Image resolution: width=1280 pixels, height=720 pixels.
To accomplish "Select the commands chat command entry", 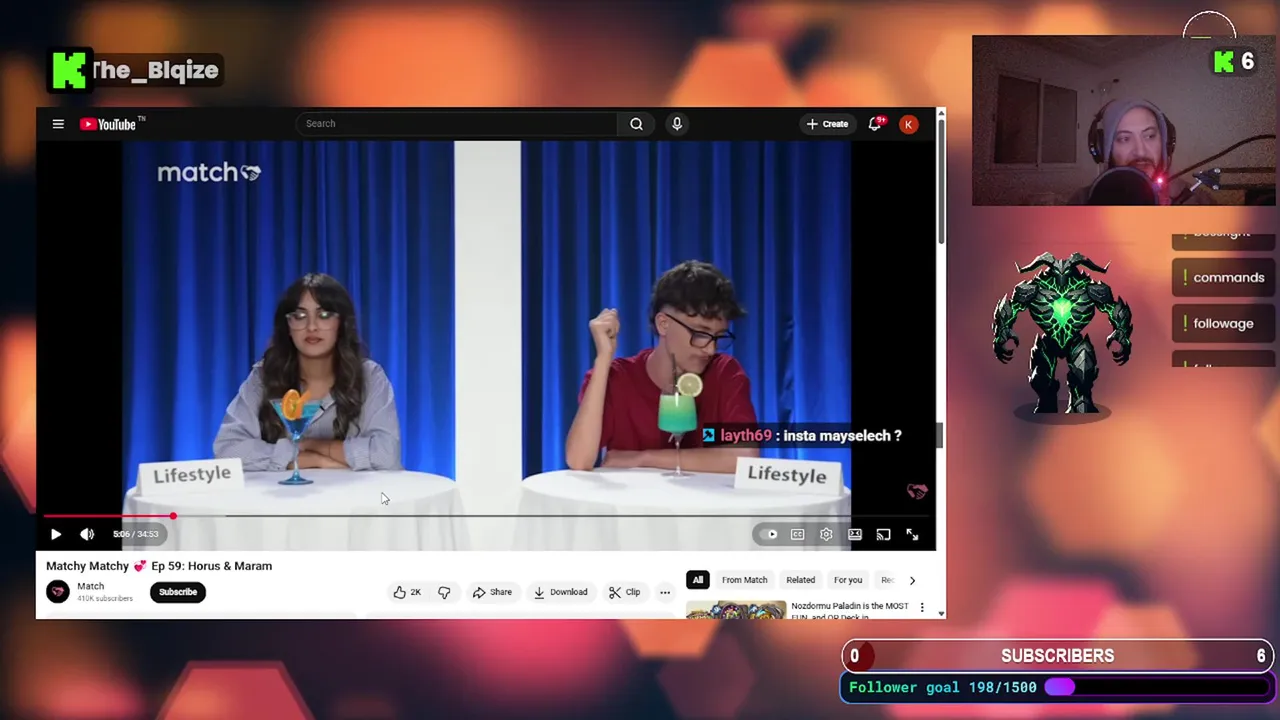I will tap(1221, 278).
